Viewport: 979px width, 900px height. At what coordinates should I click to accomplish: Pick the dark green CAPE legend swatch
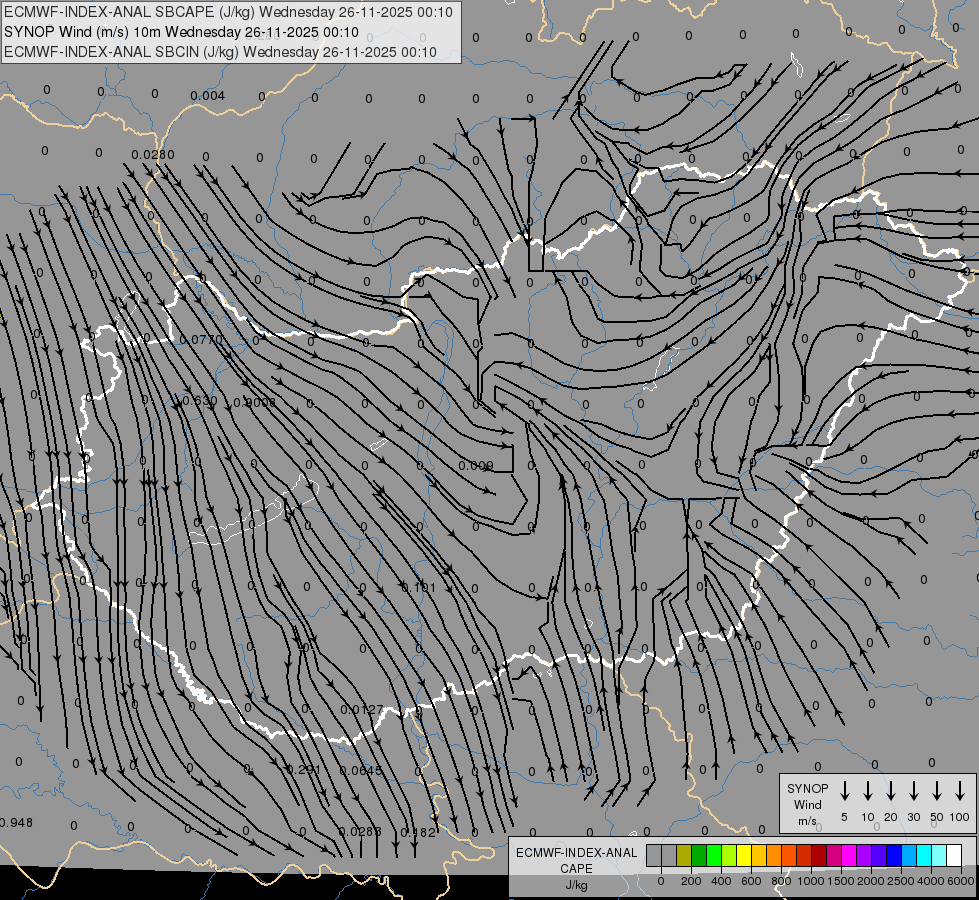(x=699, y=855)
